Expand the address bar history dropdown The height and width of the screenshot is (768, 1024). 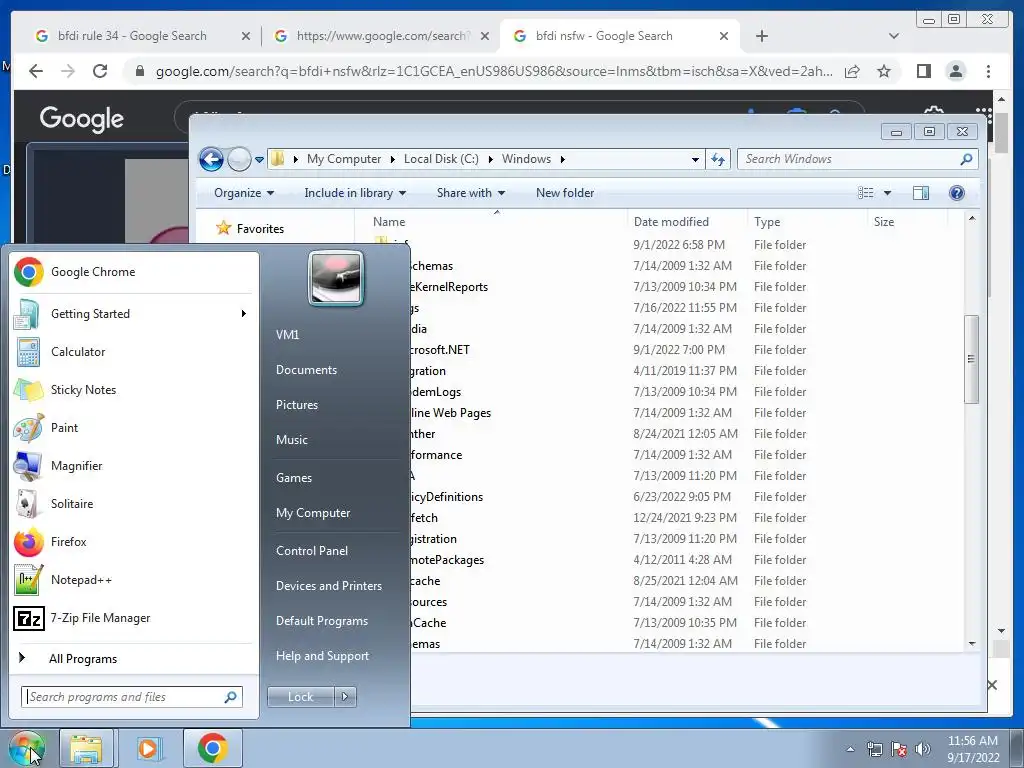[x=696, y=159]
